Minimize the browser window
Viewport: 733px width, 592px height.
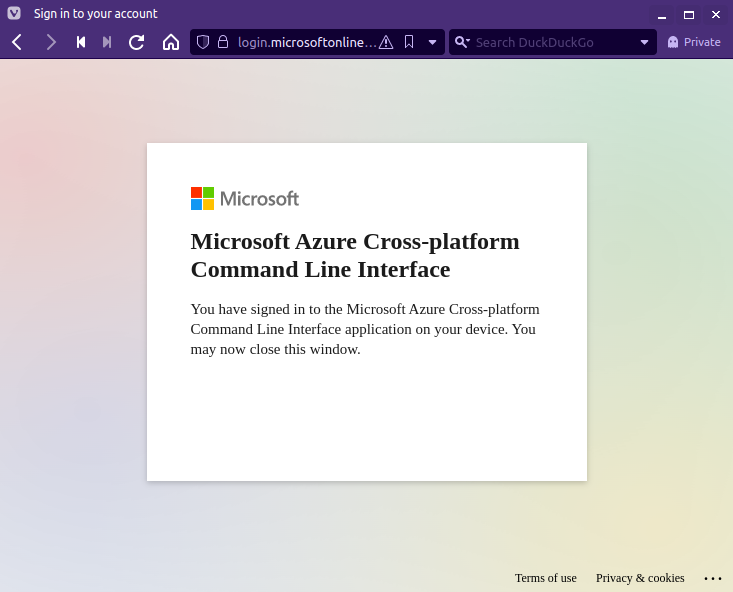tap(662, 15)
